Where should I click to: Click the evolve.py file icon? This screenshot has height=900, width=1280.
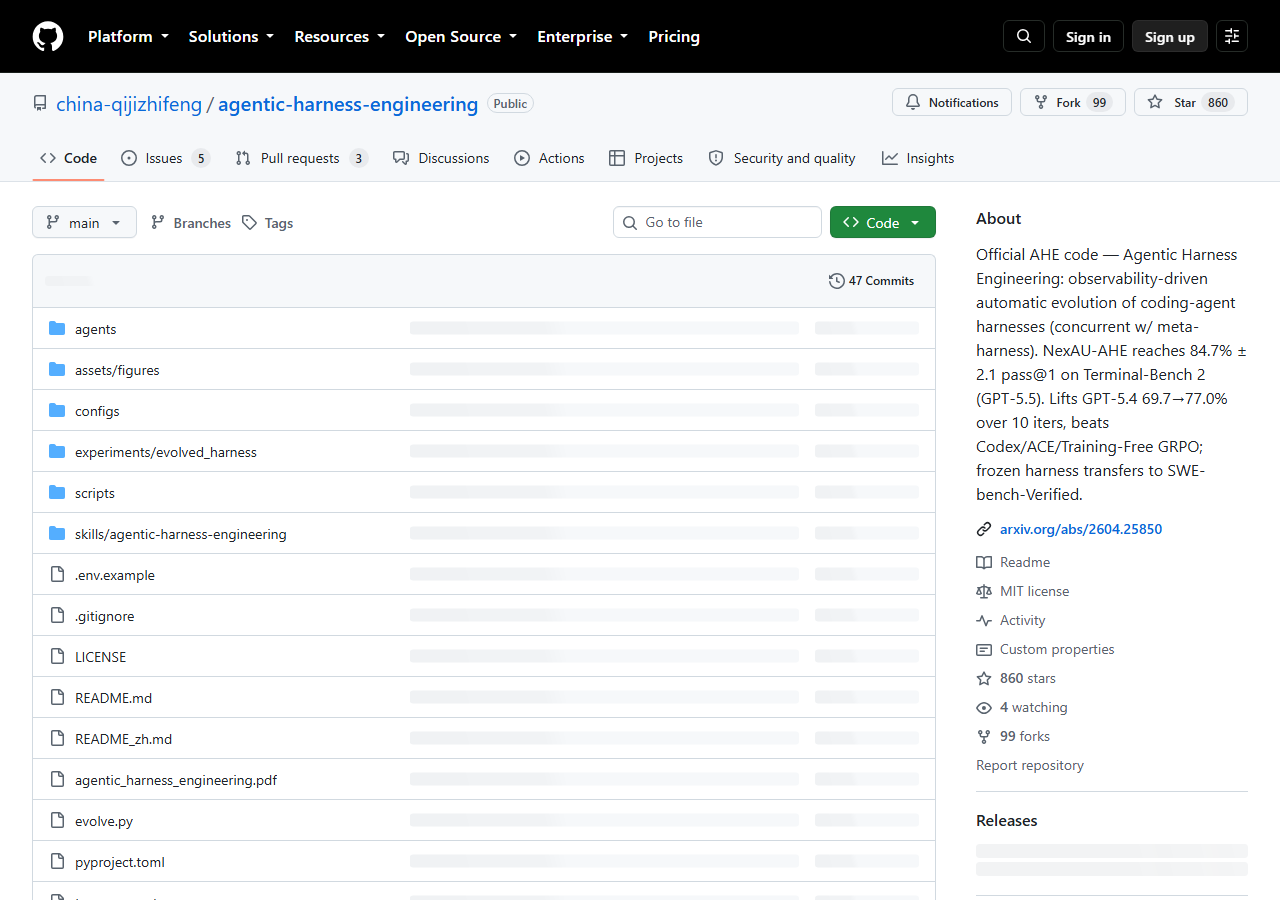click(57, 821)
